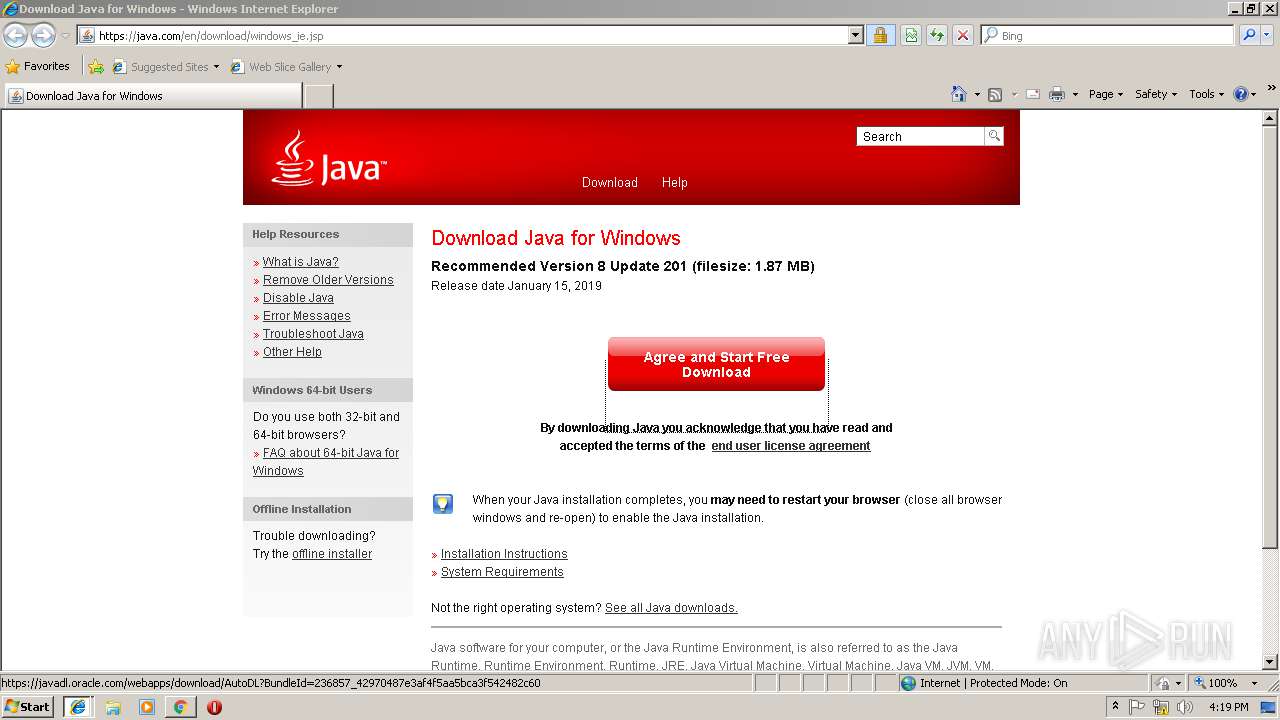Open a new blank tab

318,96
